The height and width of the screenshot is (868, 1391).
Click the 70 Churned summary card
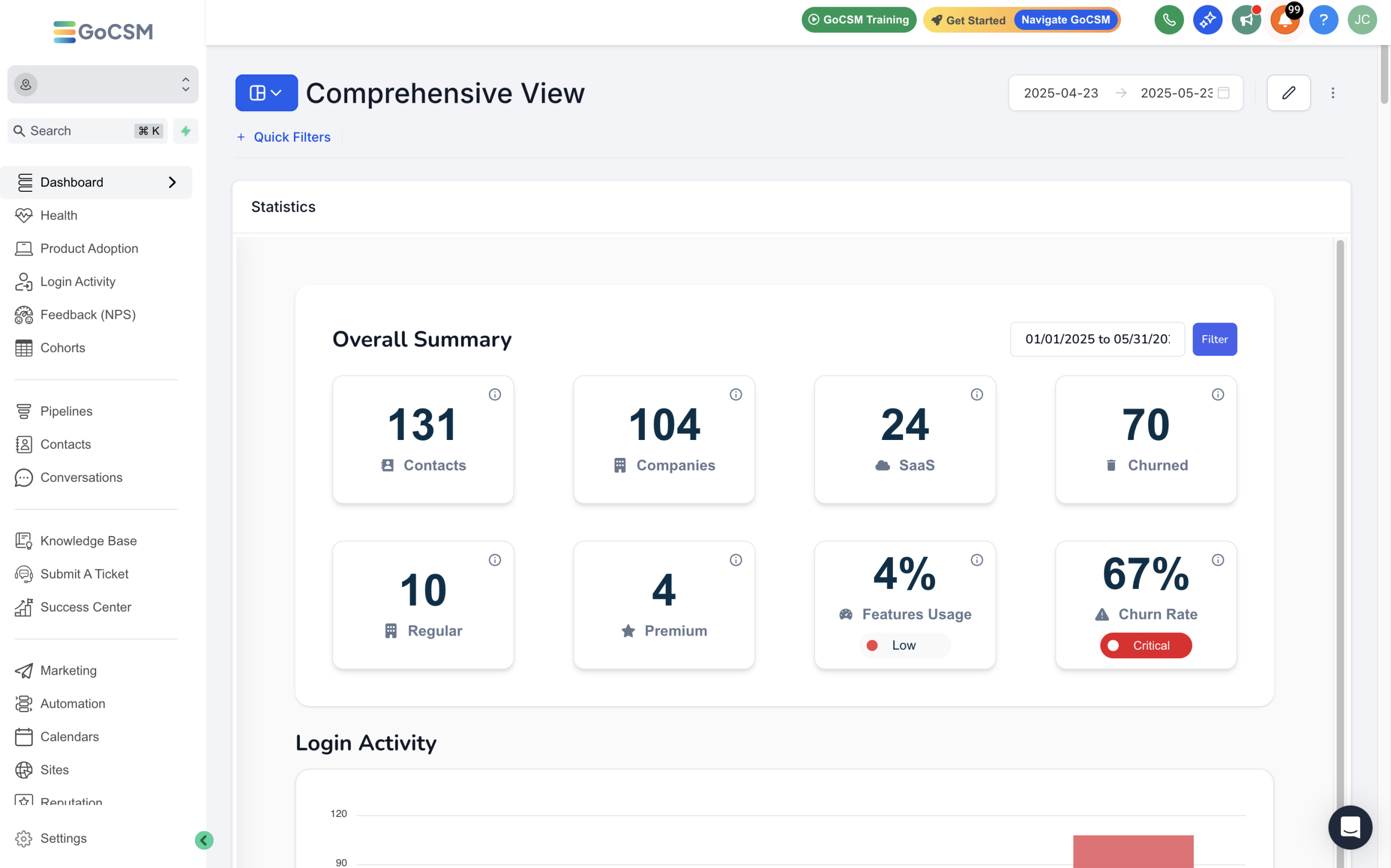(1145, 440)
